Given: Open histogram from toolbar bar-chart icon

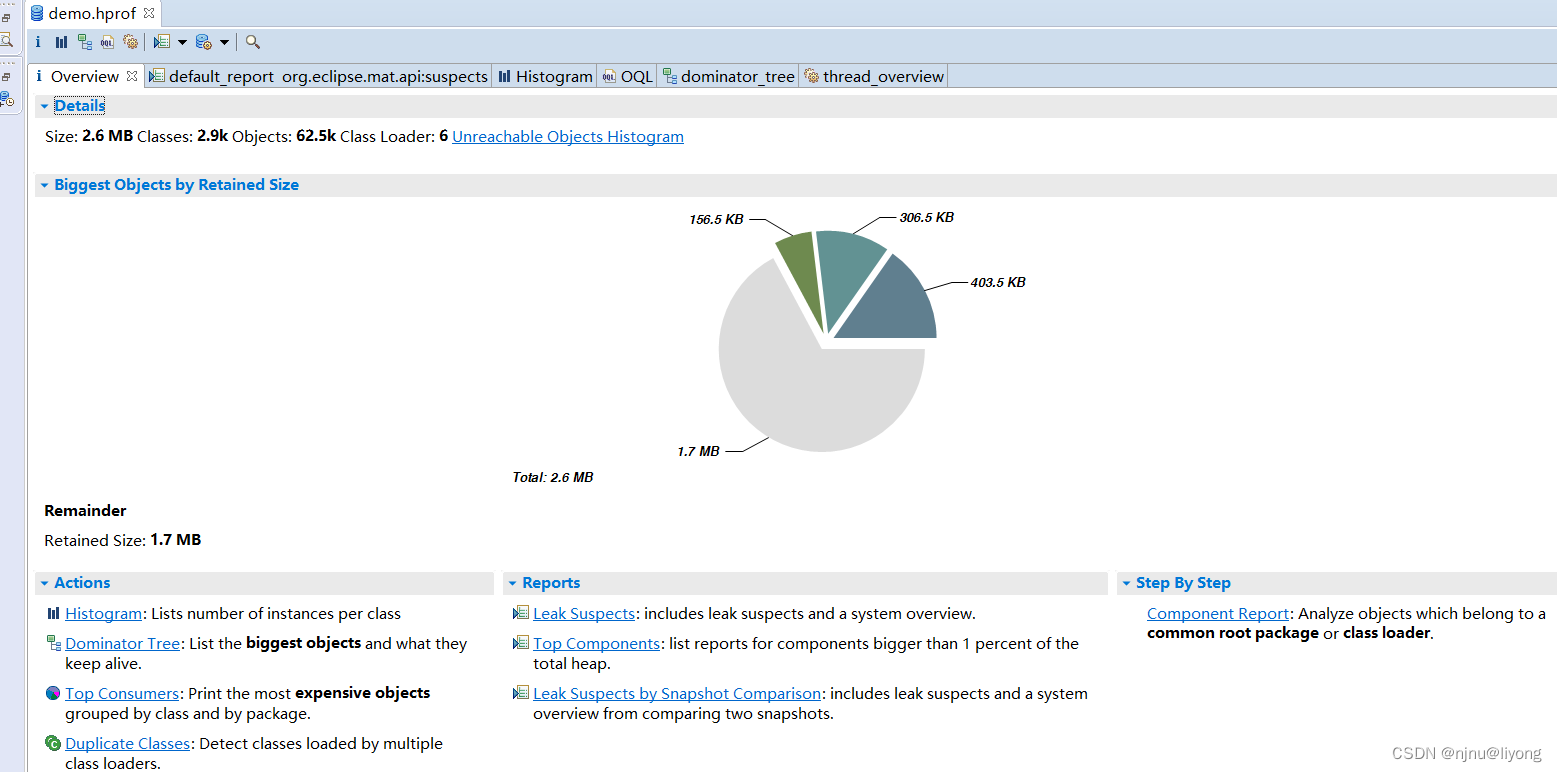Looking at the screenshot, I should [x=61, y=42].
